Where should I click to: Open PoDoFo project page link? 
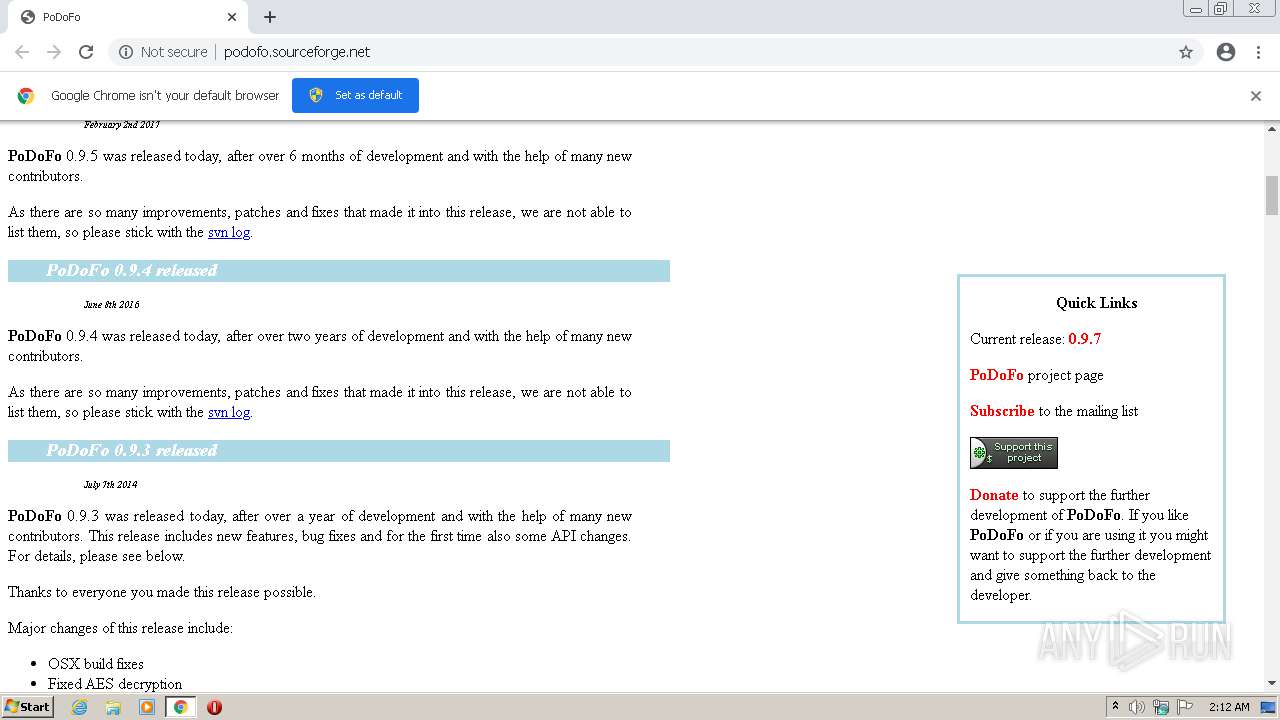coord(997,375)
